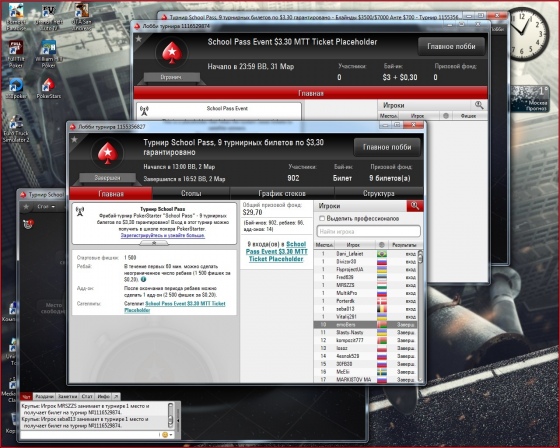Click the favorite star in lobby 1116529874 window
The width and height of the screenshot is (560, 448).
click(138, 39)
